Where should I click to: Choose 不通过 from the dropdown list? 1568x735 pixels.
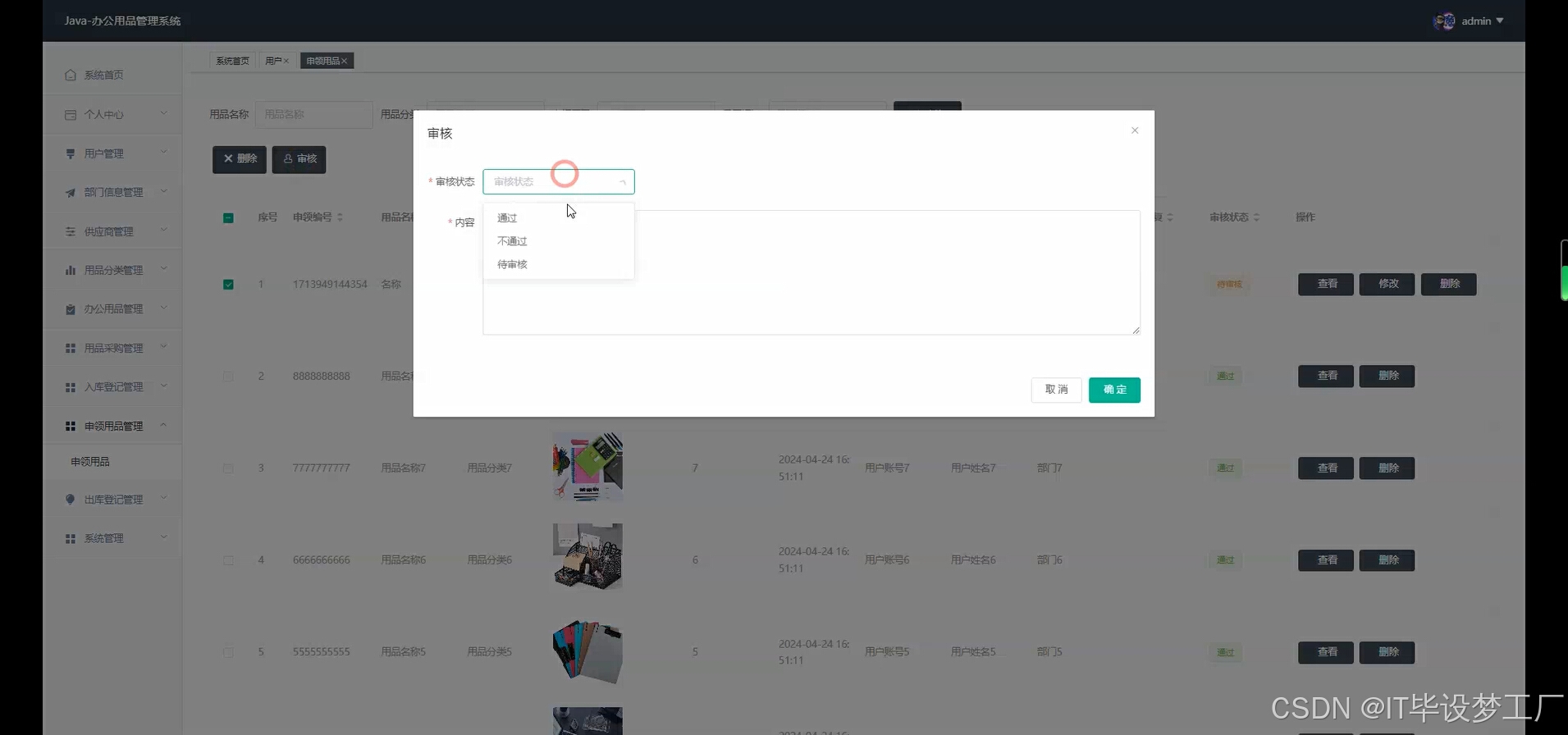tap(558, 241)
